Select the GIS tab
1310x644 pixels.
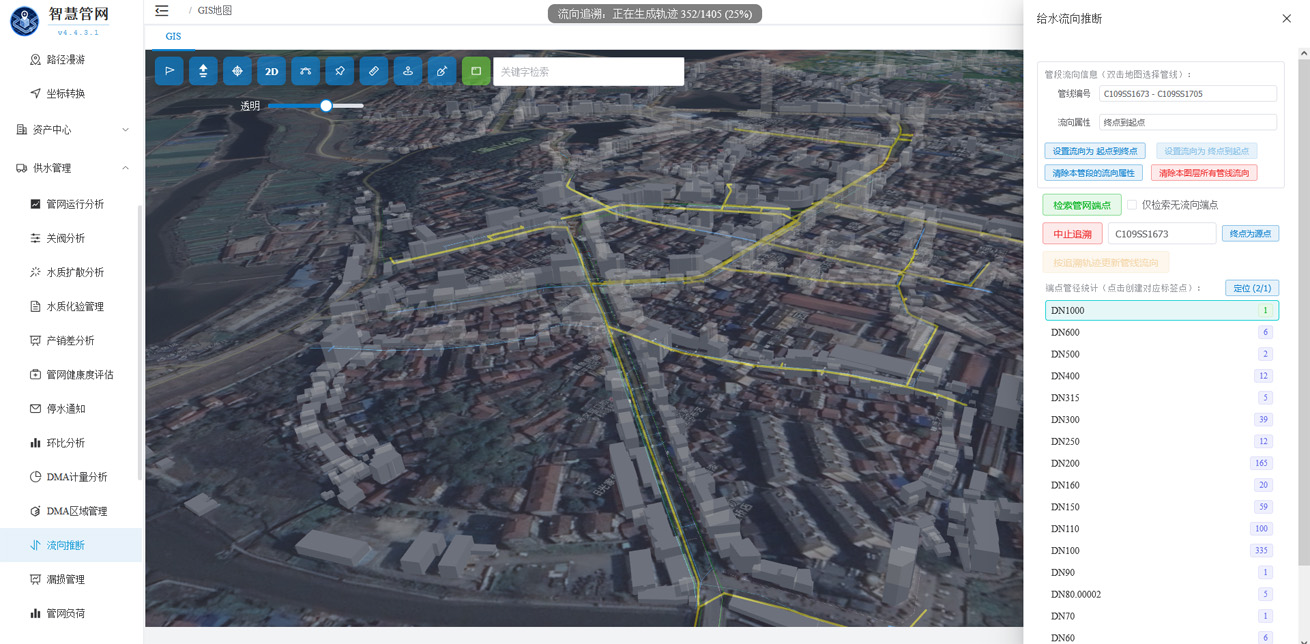[x=173, y=36]
